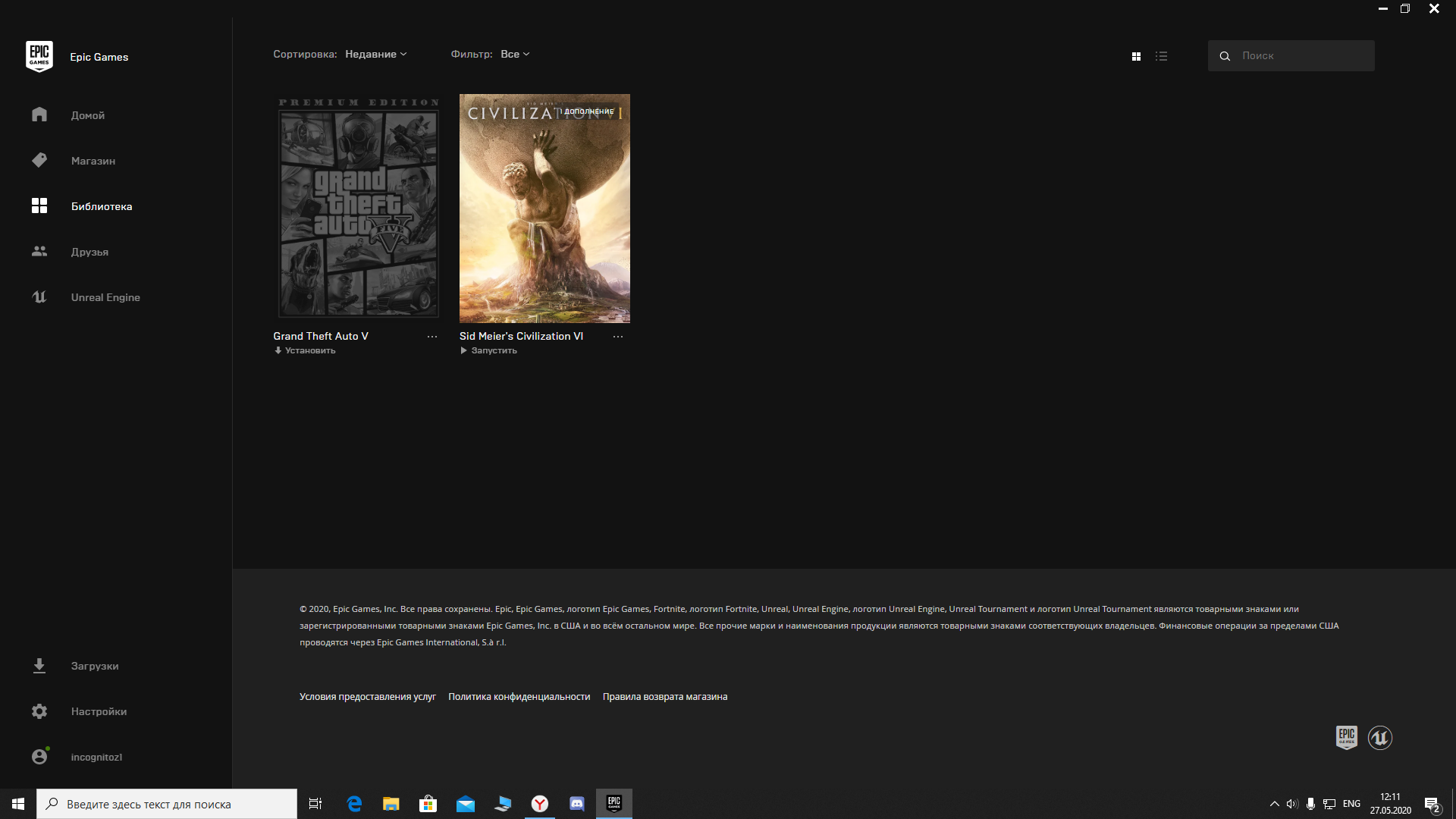Open the three-dot menu for Civilization VI
This screenshot has height=819, width=1456.
click(x=618, y=337)
